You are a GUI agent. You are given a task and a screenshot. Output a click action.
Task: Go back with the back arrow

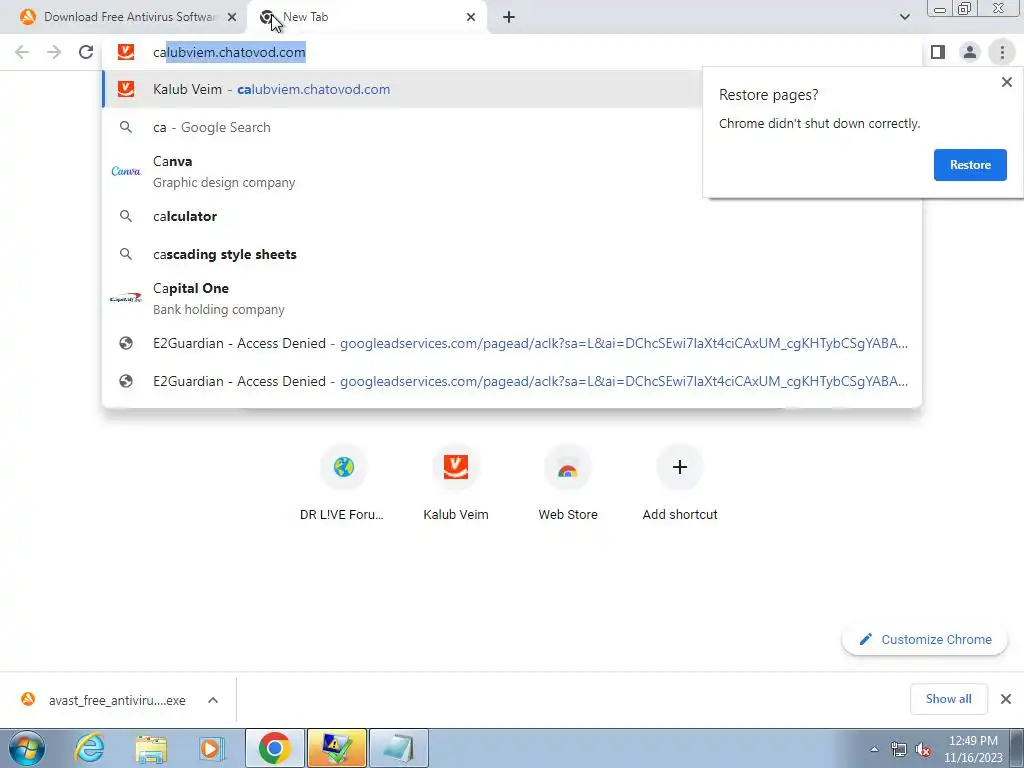tap(22, 52)
